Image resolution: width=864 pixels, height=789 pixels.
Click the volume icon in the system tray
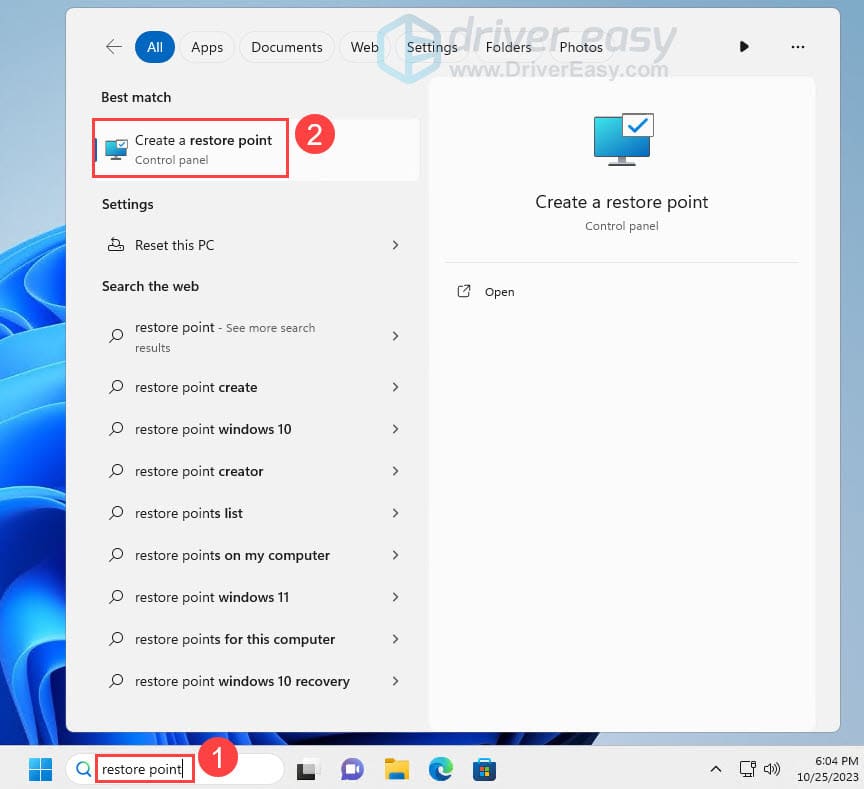[773, 769]
